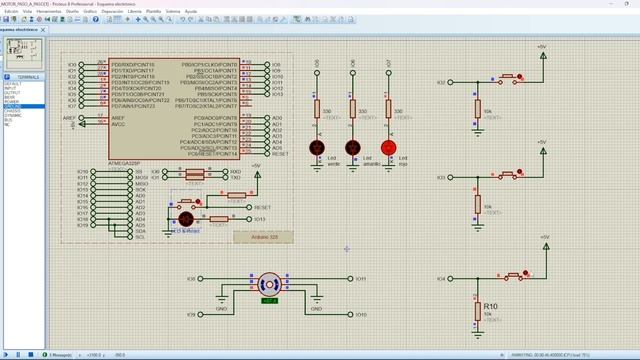Viewport: 640px width, 360px height.
Task: Click the P pick button beside TERMINALS
Action: pyautogui.click(x=7, y=77)
